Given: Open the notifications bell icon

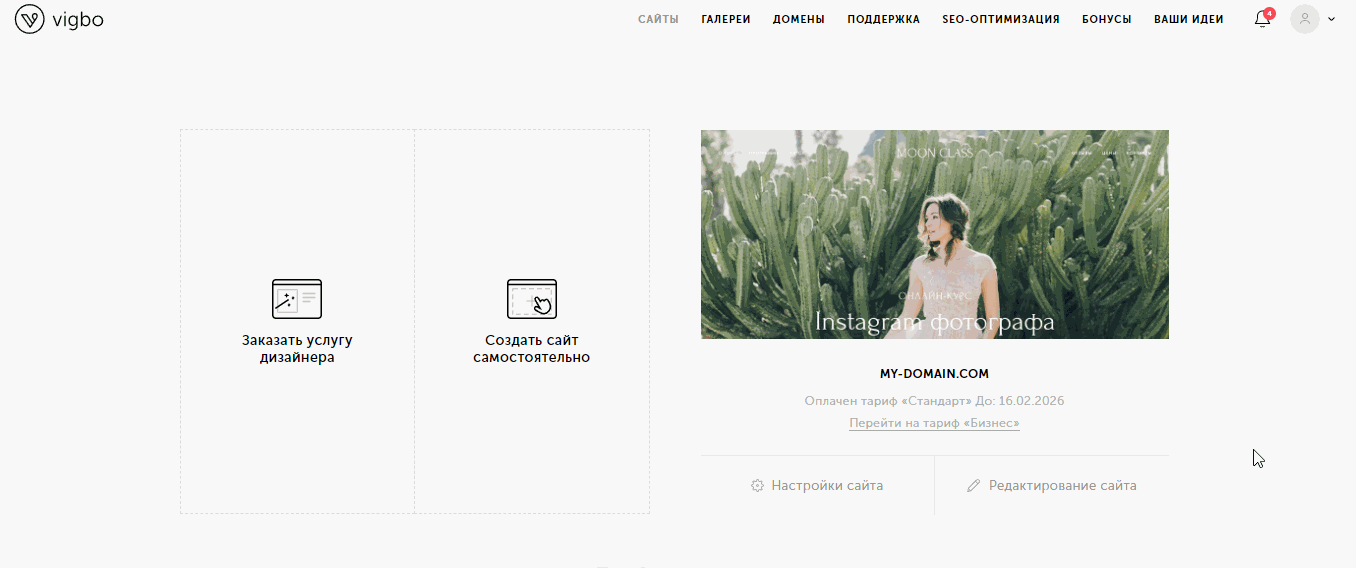Looking at the screenshot, I should [x=1262, y=19].
